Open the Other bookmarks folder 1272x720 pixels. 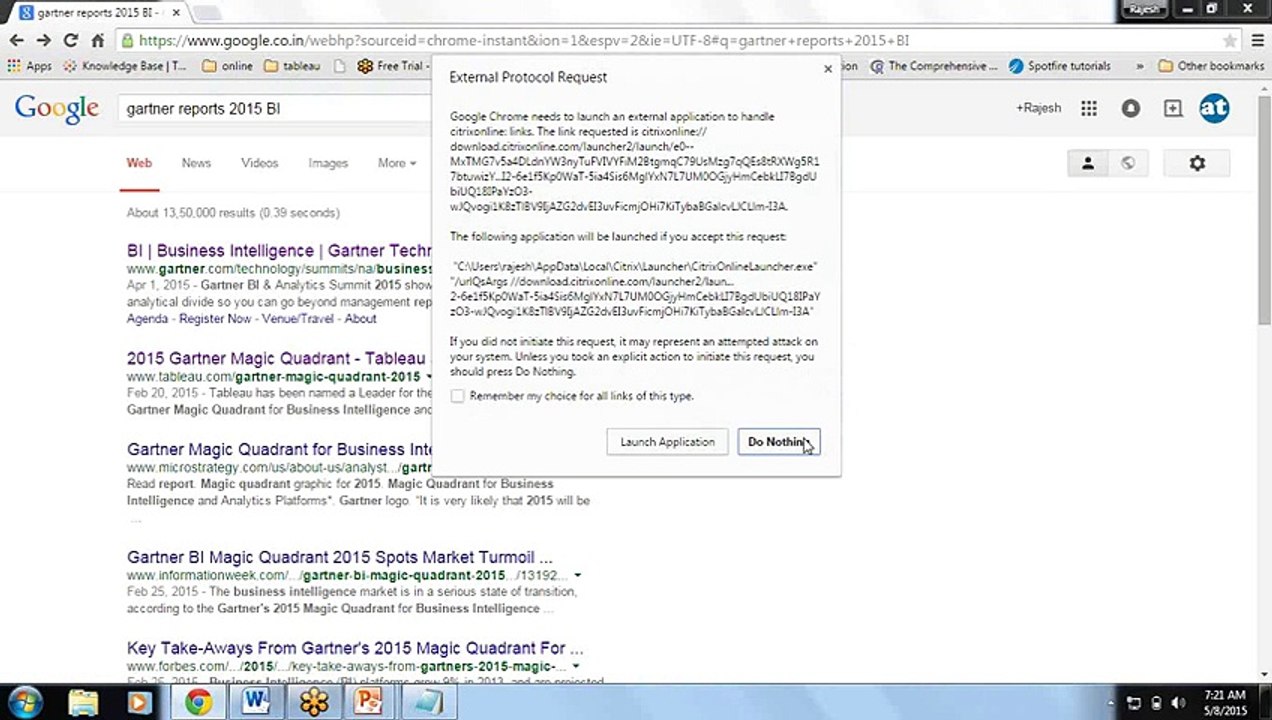pyautogui.click(x=1211, y=66)
